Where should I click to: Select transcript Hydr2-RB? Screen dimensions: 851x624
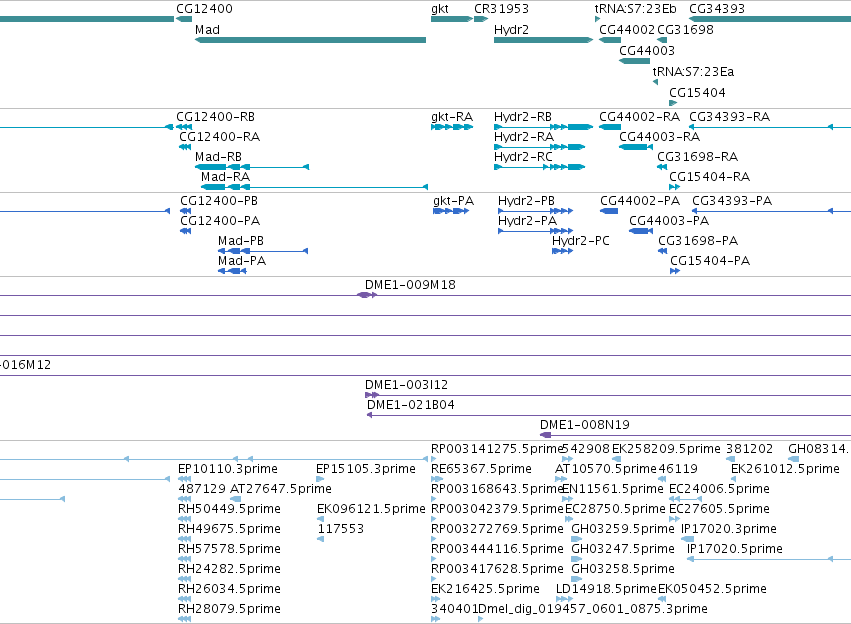tap(543, 127)
